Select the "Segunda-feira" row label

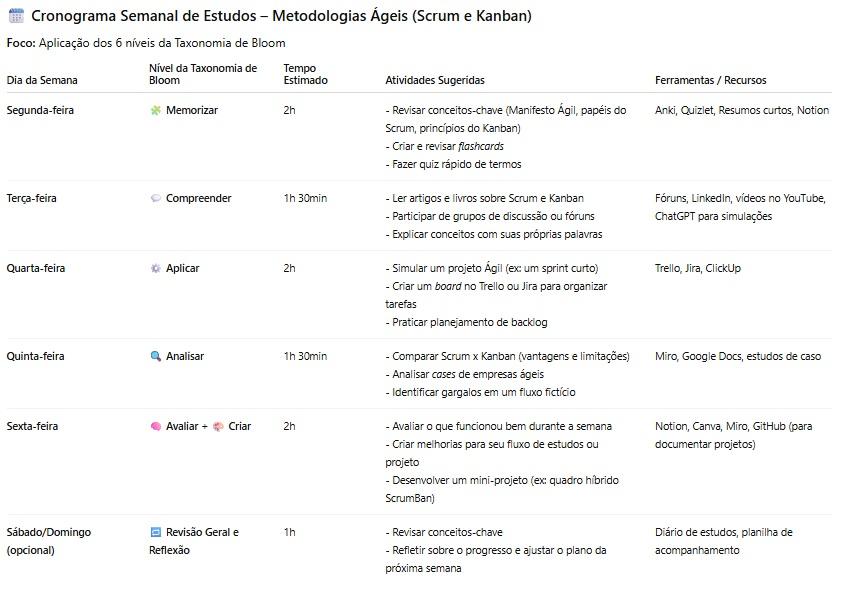tap(40, 110)
